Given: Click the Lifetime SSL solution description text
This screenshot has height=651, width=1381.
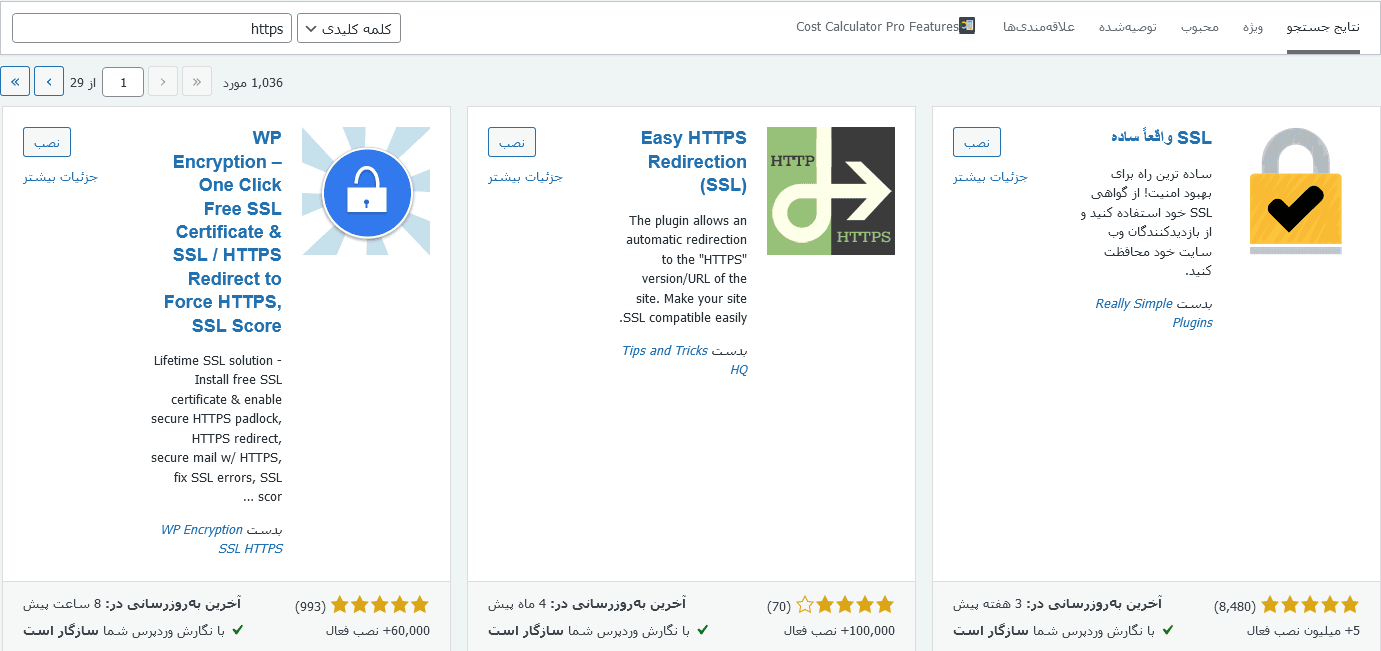Looking at the screenshot, I should pyautogui.click(x=217, y=428).
